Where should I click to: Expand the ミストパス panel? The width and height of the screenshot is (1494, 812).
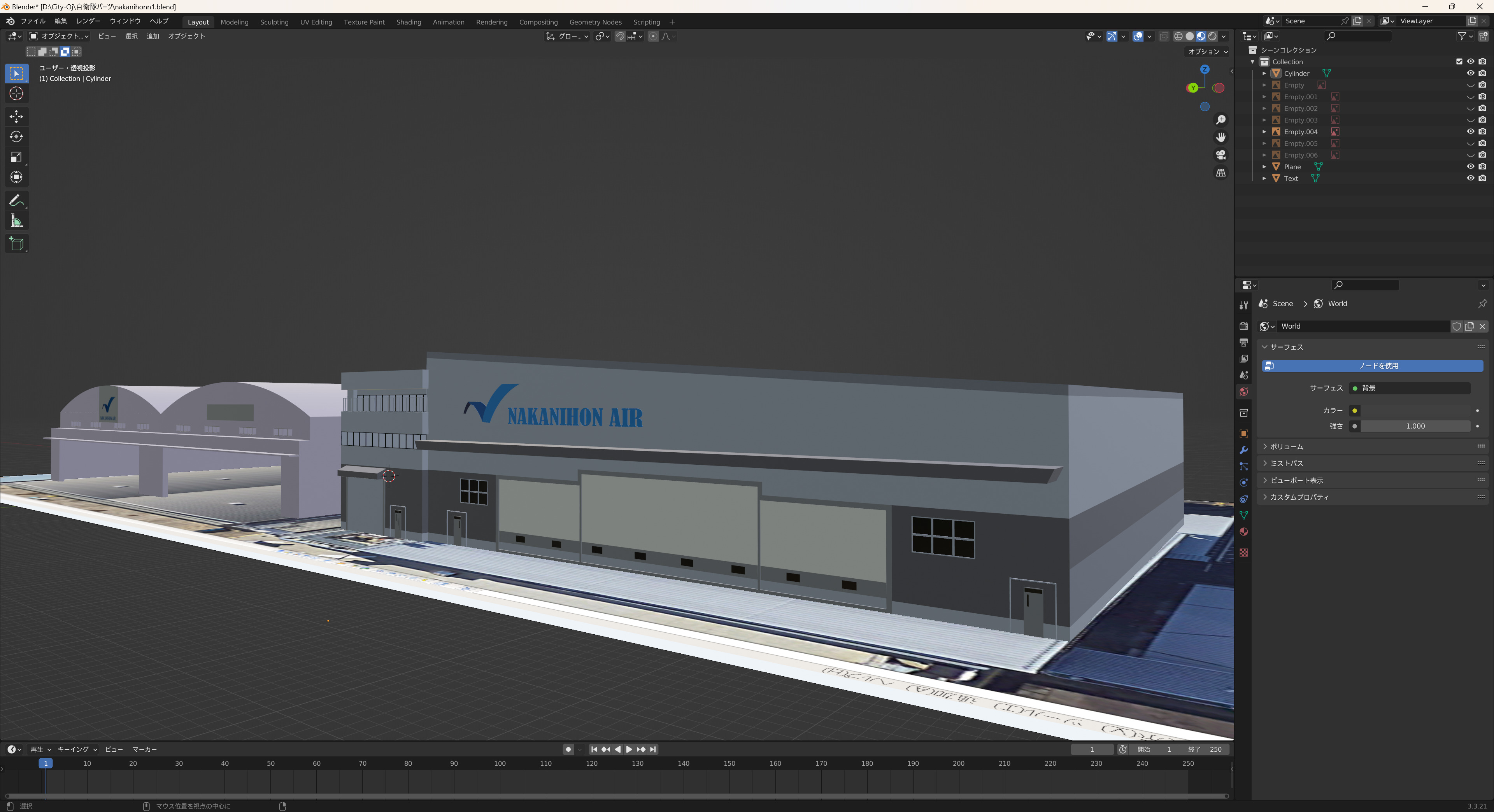click(x=1371, y=463)
